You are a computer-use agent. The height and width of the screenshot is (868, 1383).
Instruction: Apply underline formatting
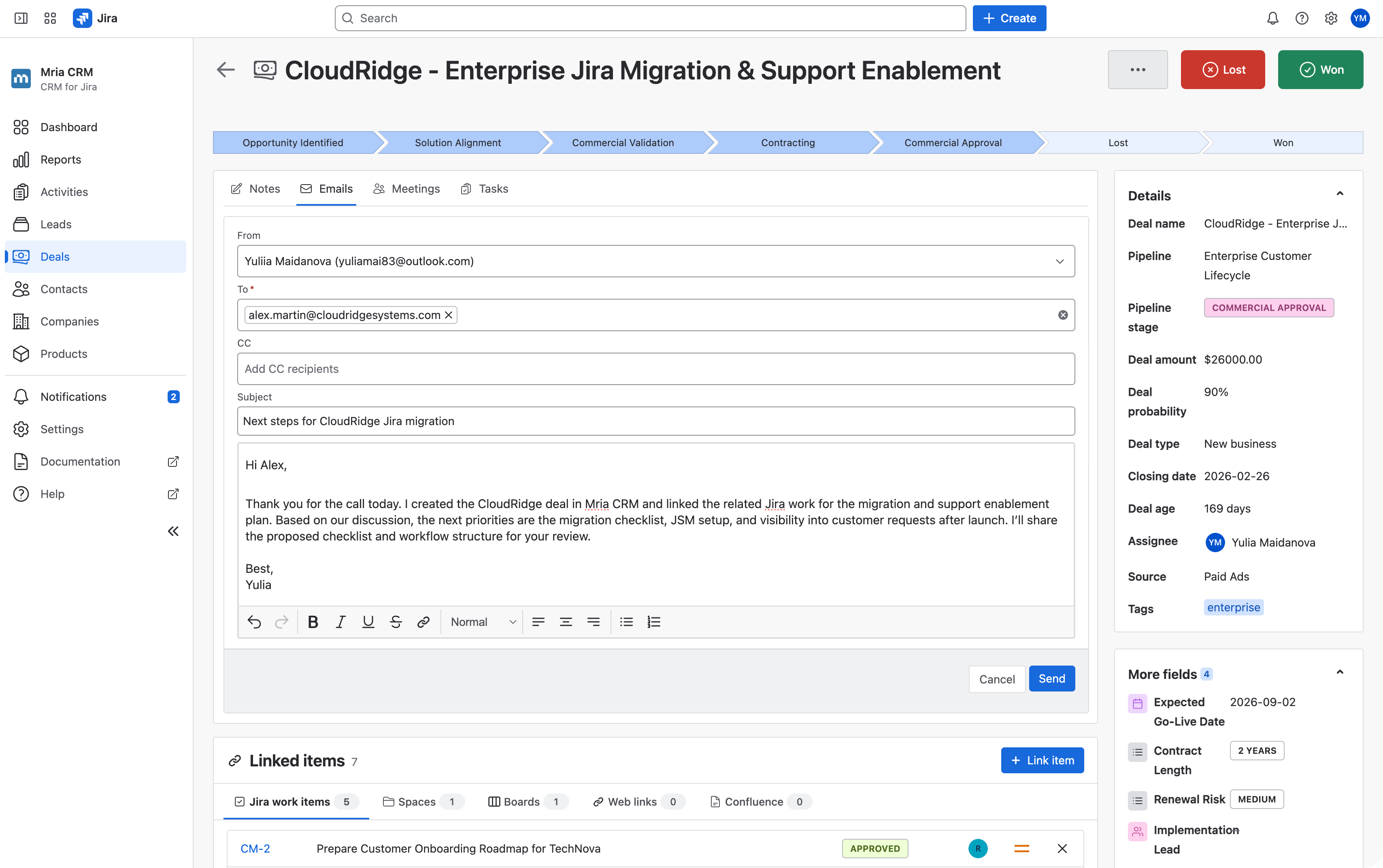pyautogui.click(x=368, y=622)
